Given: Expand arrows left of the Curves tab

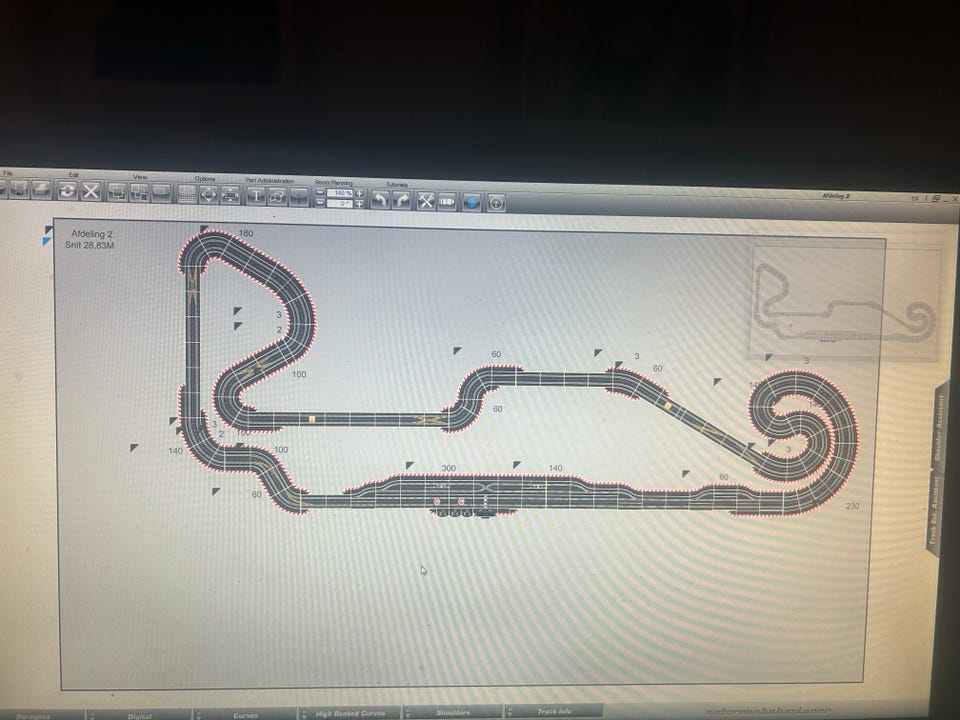Looking at the screenshot, I should point(197,714).
